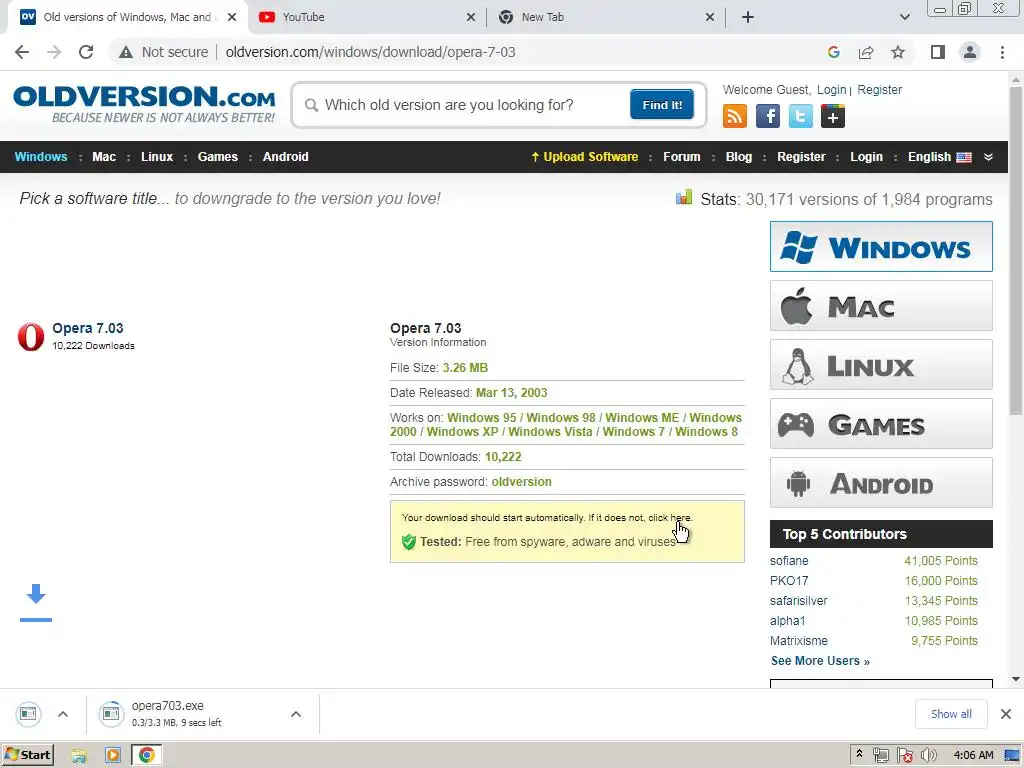
Task: Select the Old versions of Windows tab
Action: pos(127,17)
